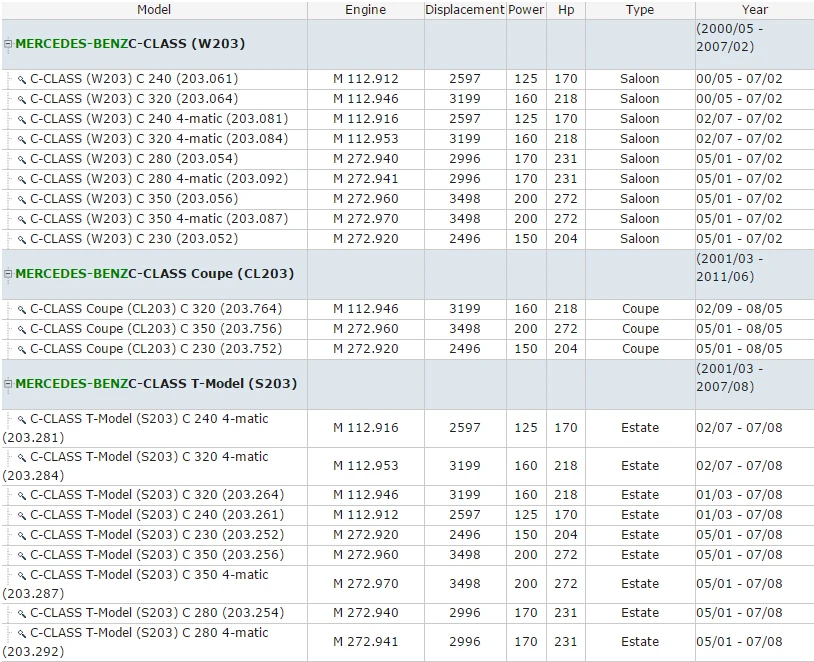Screen dimensions: 814x662
Task: Click CL203 date range (2001/03 - 2011/06)
Action: point(729,267)
